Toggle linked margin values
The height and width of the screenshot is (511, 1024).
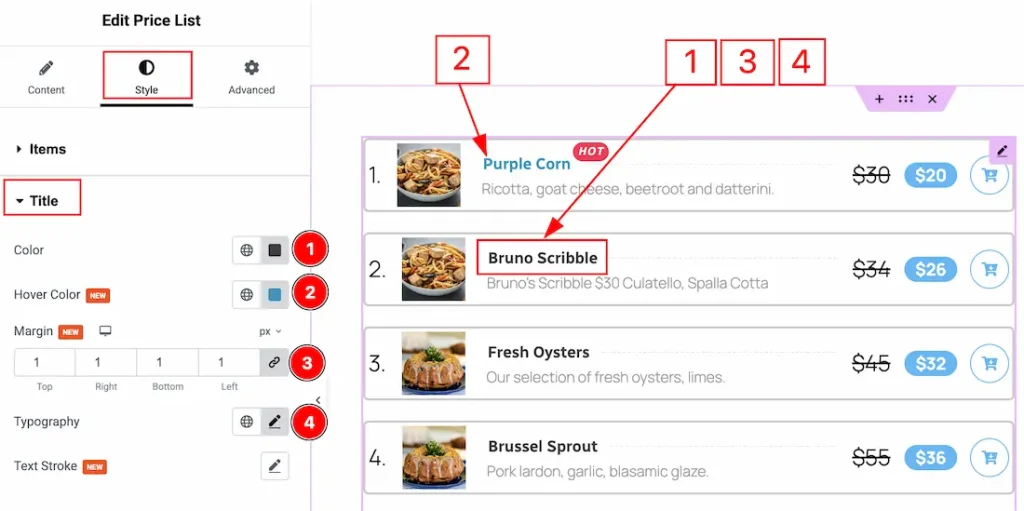pyautogui.click(x=274, y=363)
